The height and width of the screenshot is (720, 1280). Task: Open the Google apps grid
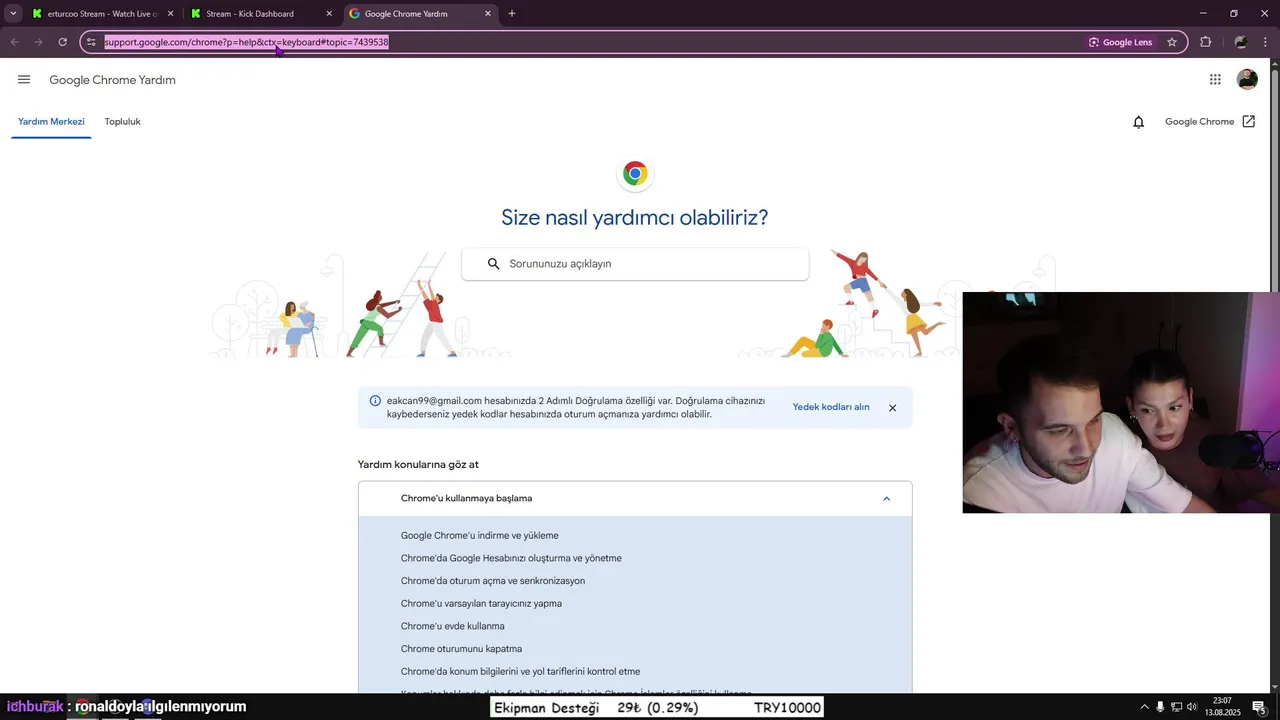point(1215,80)
